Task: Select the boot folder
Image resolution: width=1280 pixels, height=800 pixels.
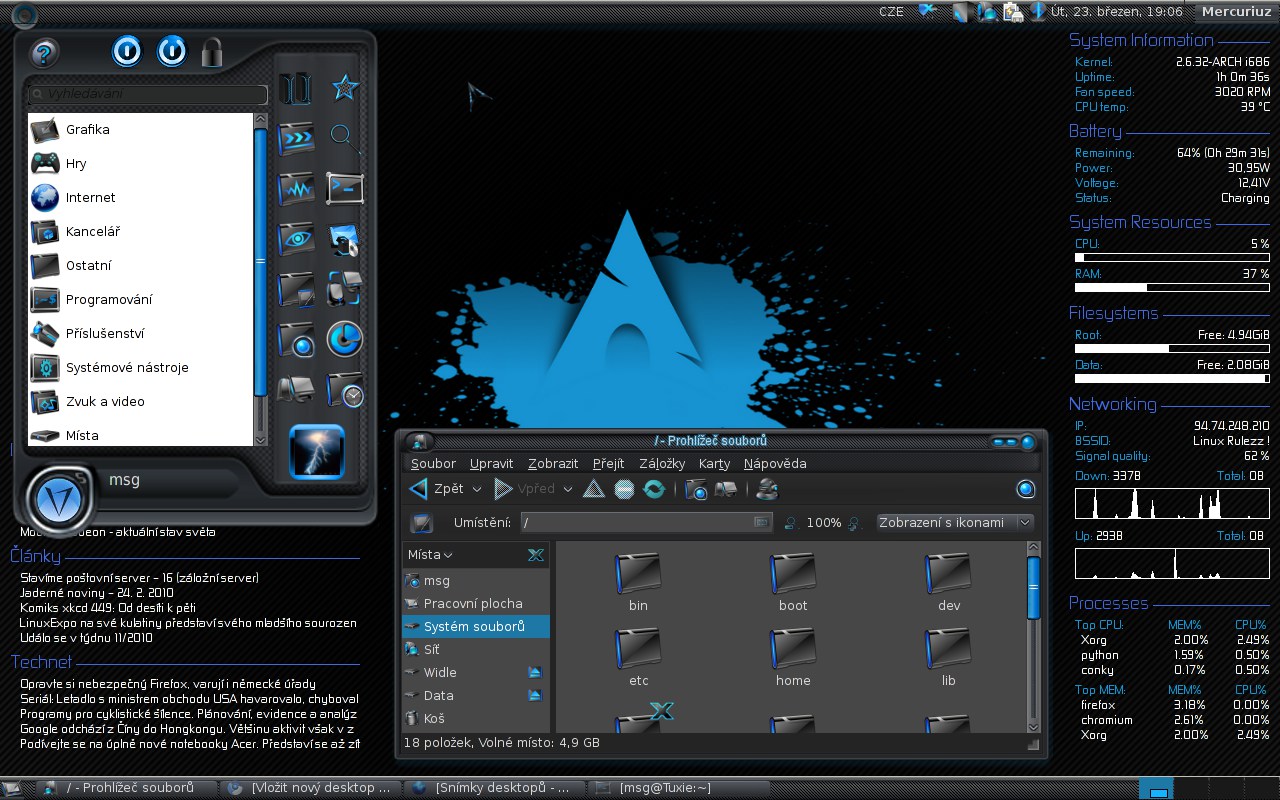Action: [x=793, y=584]
